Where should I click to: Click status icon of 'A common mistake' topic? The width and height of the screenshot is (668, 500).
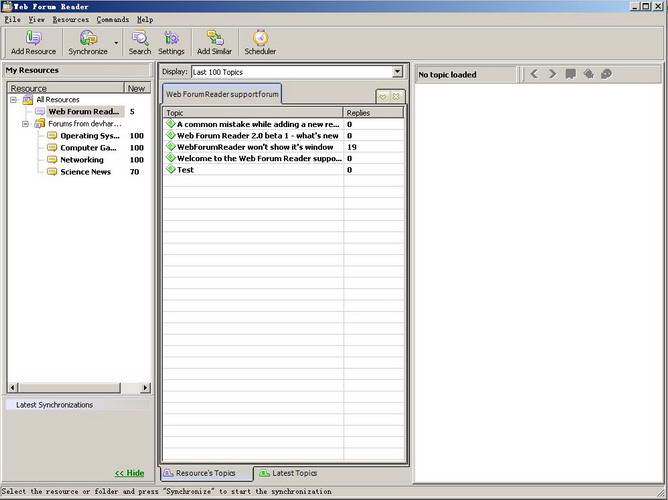(171, 124)
